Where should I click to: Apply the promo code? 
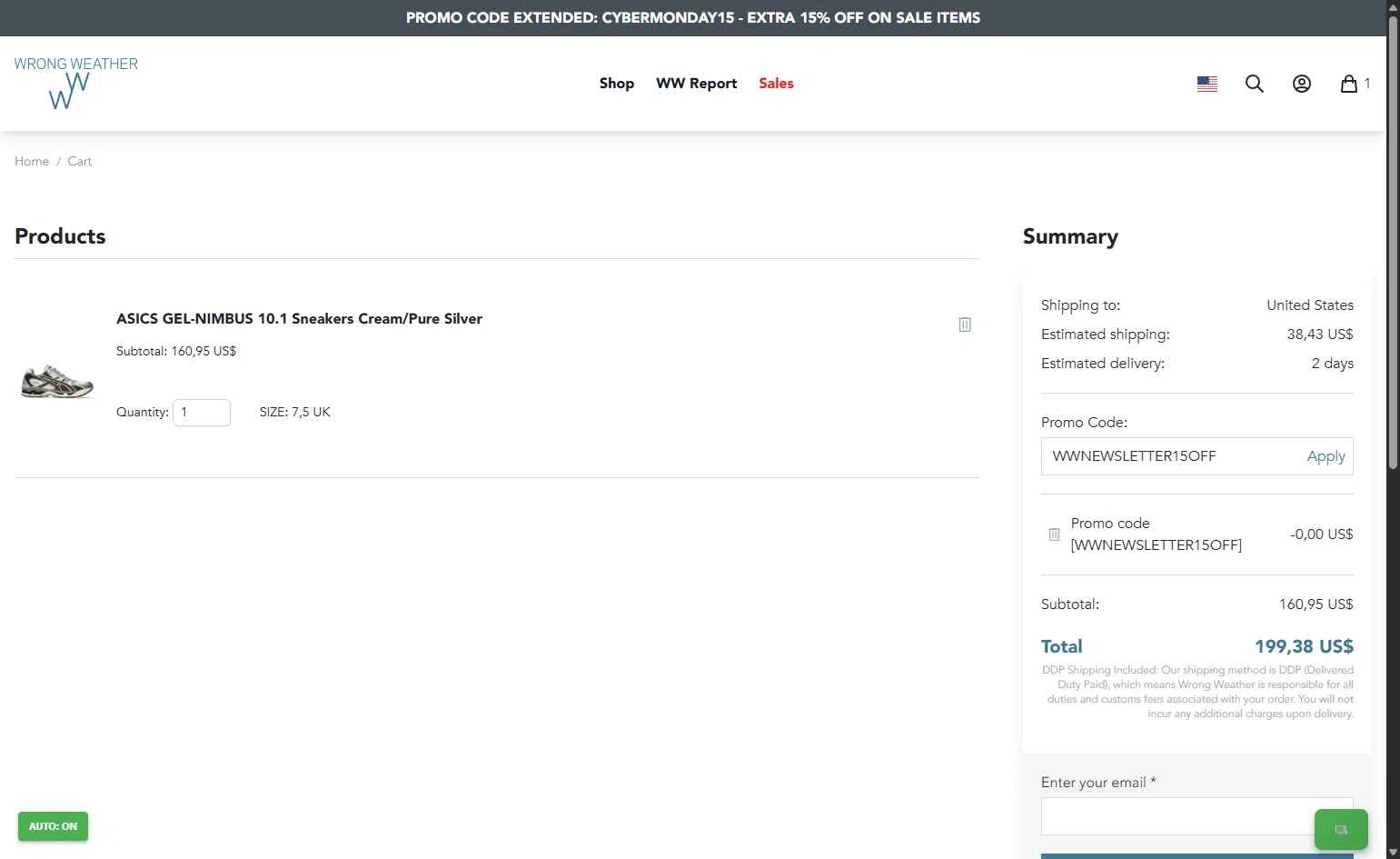1326,456
